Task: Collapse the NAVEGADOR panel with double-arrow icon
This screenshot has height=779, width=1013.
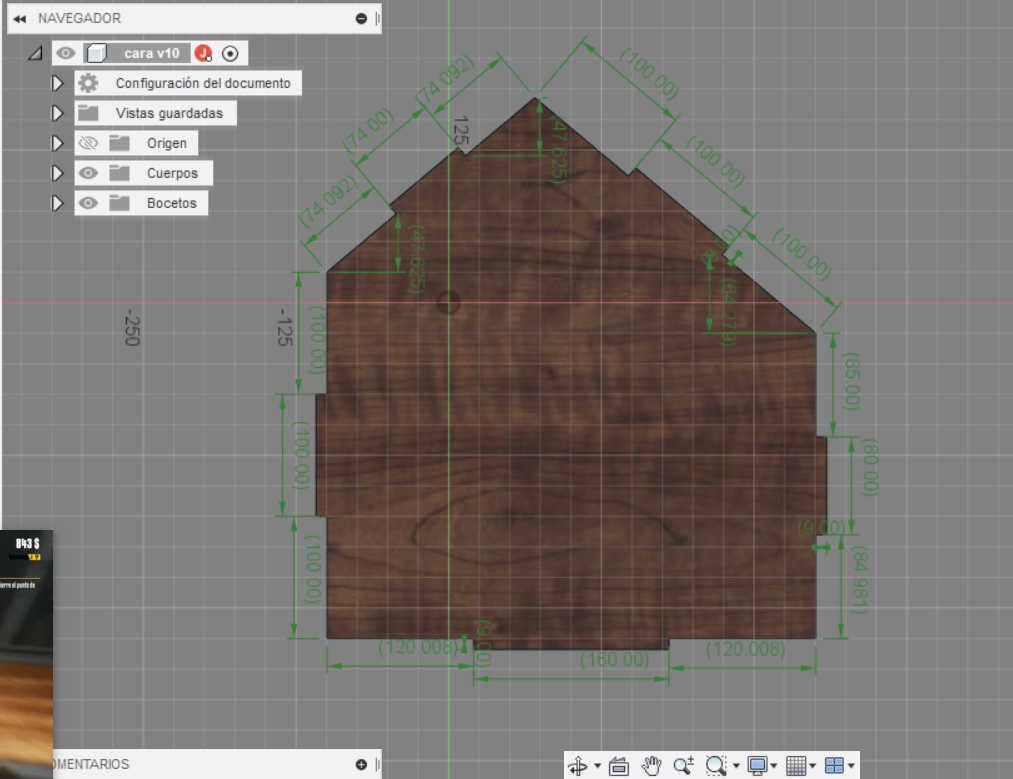Action: pos(20,19)
